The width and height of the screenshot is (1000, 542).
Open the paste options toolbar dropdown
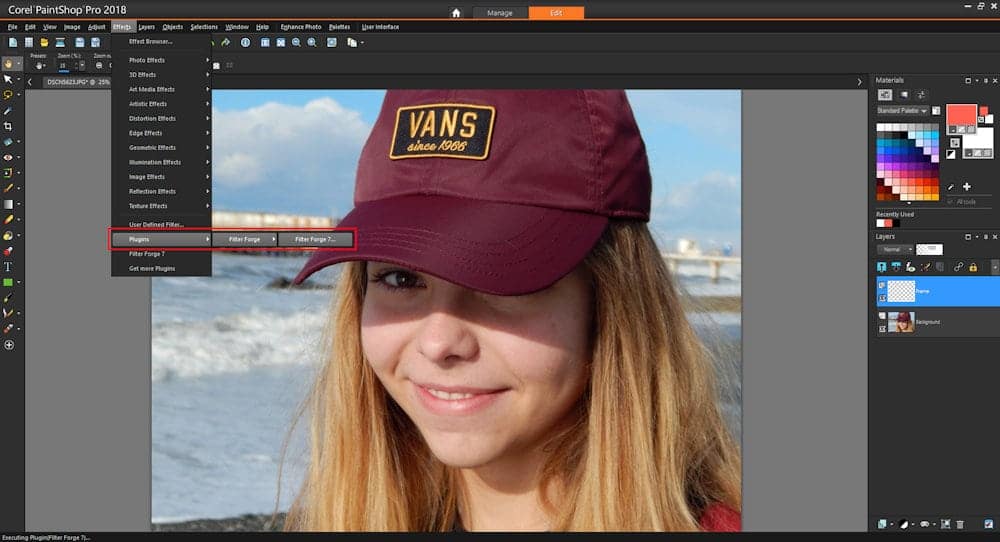pos(362,43)
